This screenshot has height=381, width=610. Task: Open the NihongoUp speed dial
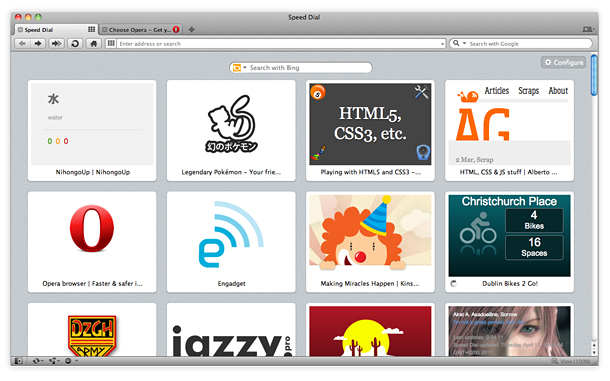(x=92, y=130)
